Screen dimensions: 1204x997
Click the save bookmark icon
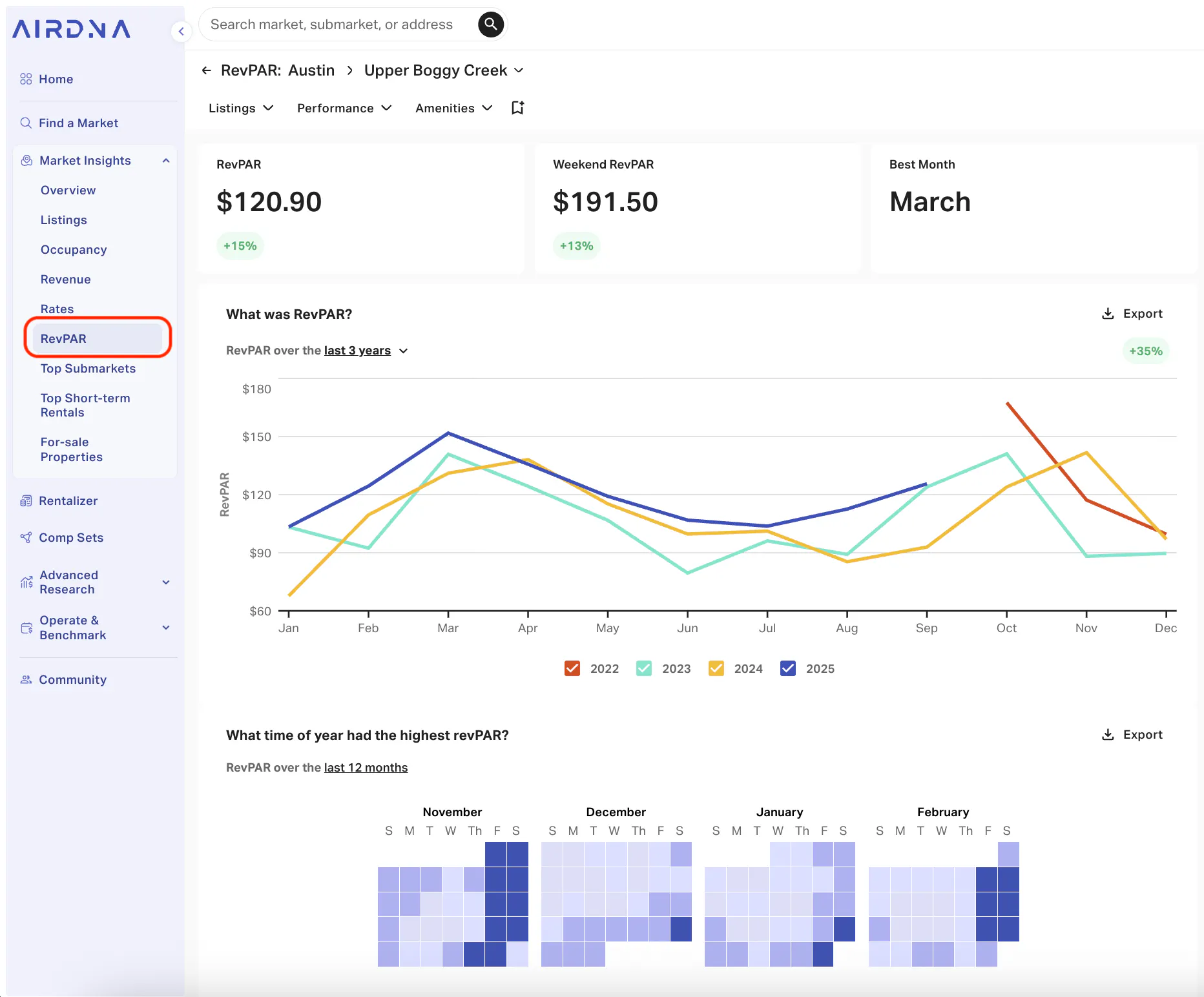click(518, 108)
